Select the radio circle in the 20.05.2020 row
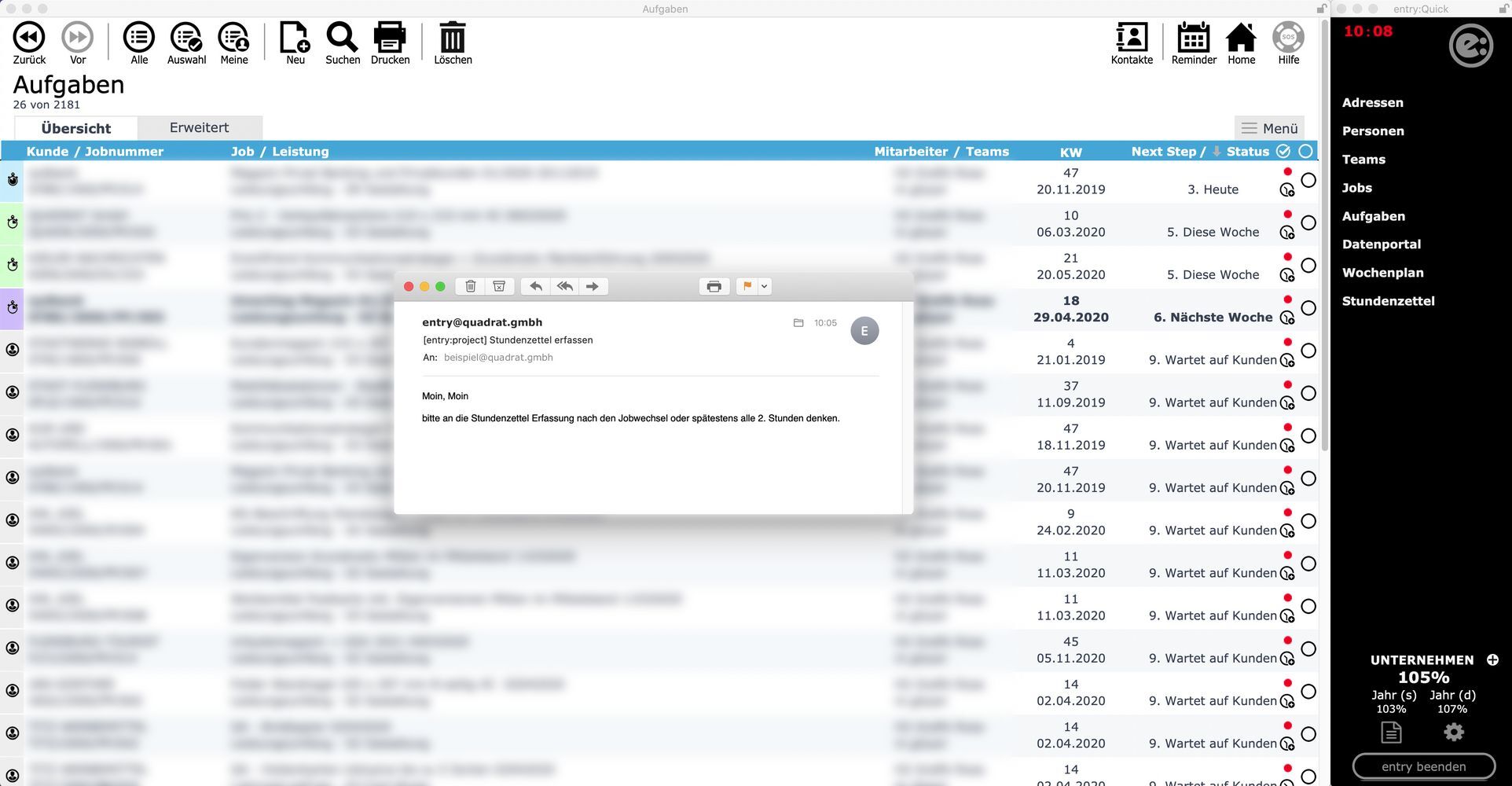Screen dimensions: 1512x786 (x=1308, y=265)
